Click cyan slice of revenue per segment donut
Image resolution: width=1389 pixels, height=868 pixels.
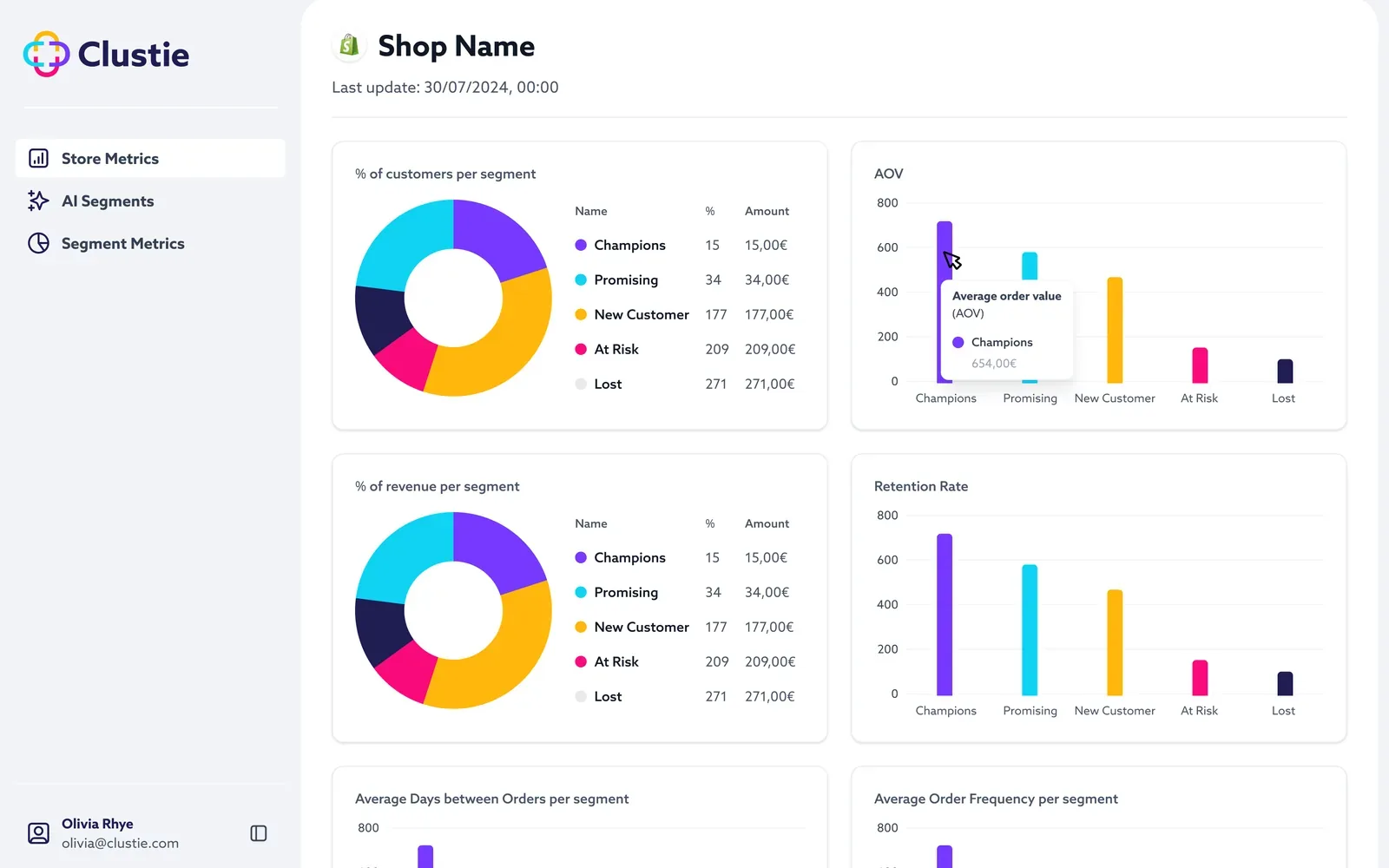pos(399,561)
